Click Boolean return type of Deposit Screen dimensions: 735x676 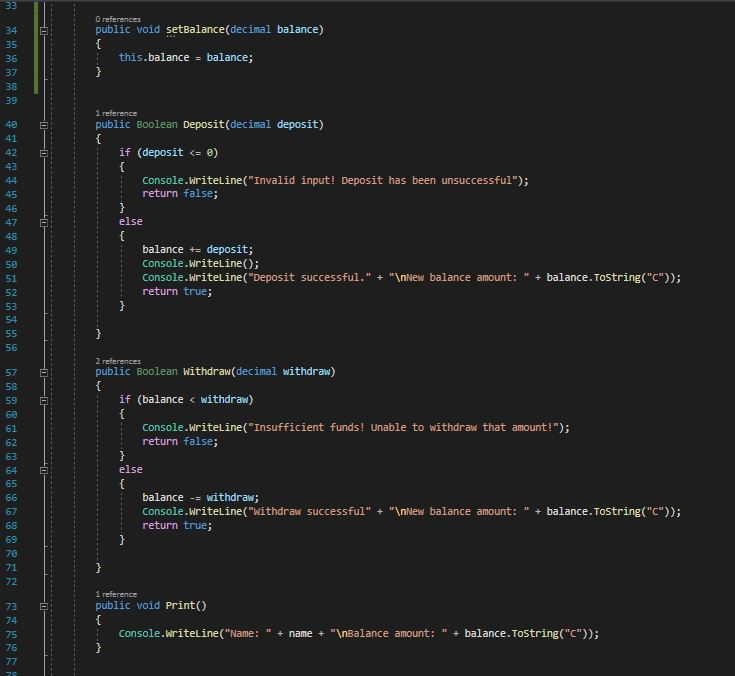coord(157,125)
